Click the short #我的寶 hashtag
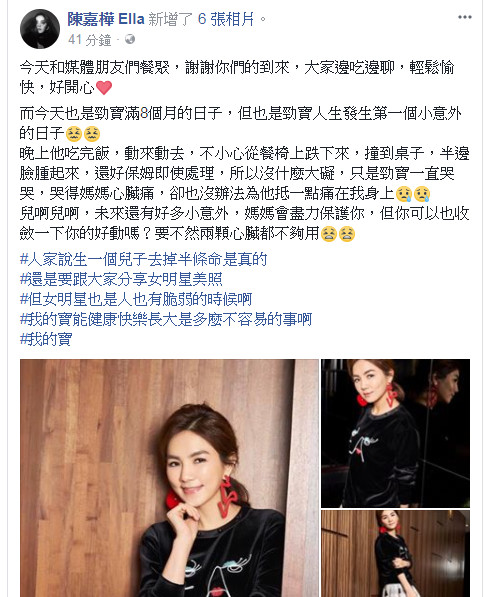Viewport: 493px width, 597px height. (x=46, y=339)
